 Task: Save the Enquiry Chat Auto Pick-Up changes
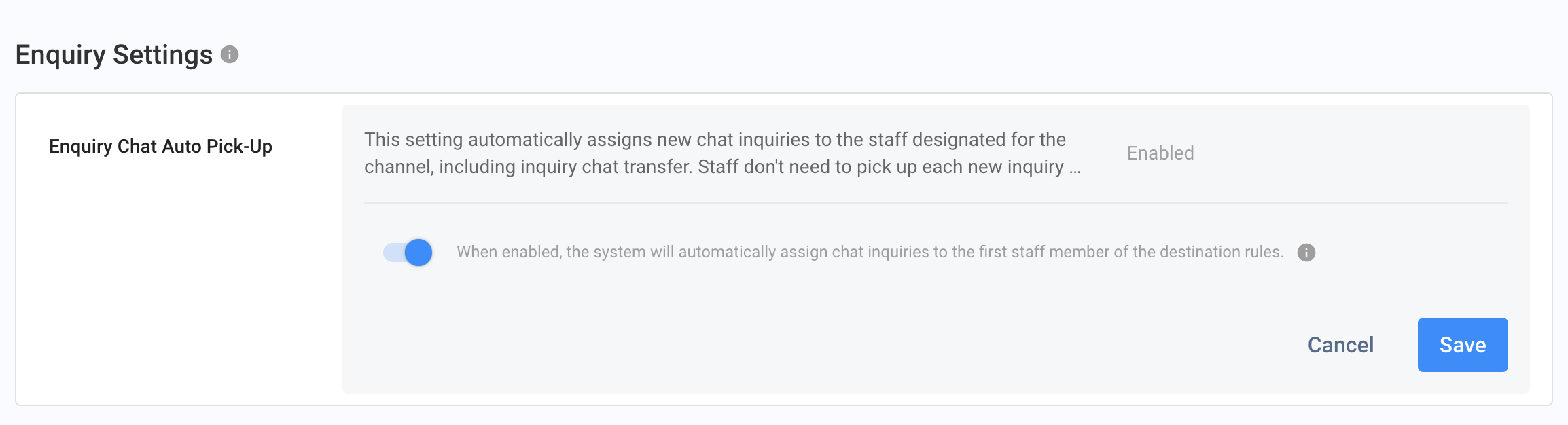coord(1462,345)
